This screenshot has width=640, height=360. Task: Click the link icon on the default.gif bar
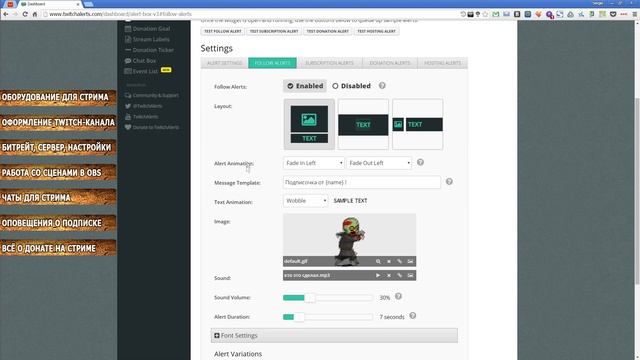[x=400, y=261]
